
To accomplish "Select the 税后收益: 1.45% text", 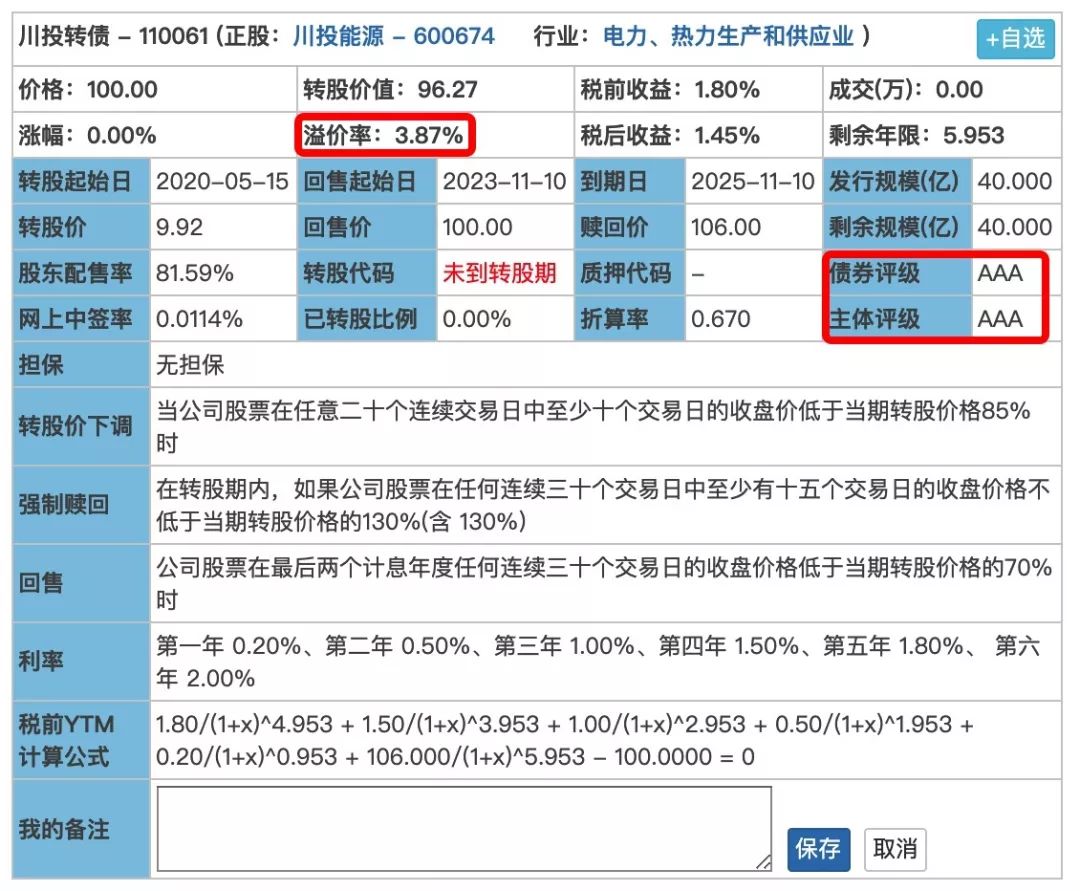I will [670, 135].
